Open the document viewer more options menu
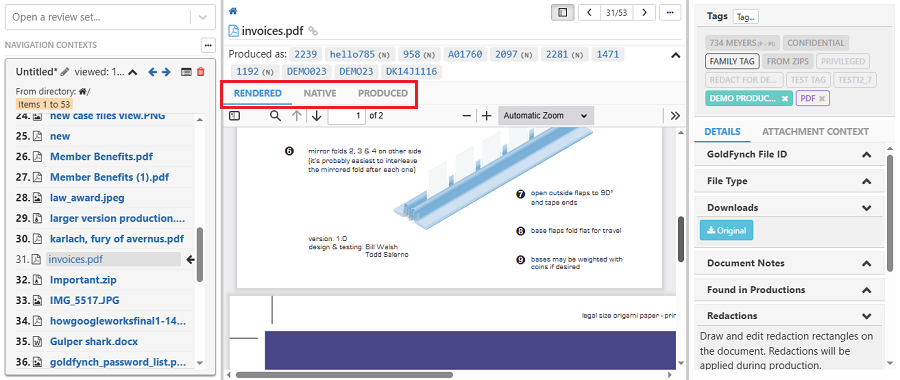This screenshot has height=380, width=900. point(670,12)
